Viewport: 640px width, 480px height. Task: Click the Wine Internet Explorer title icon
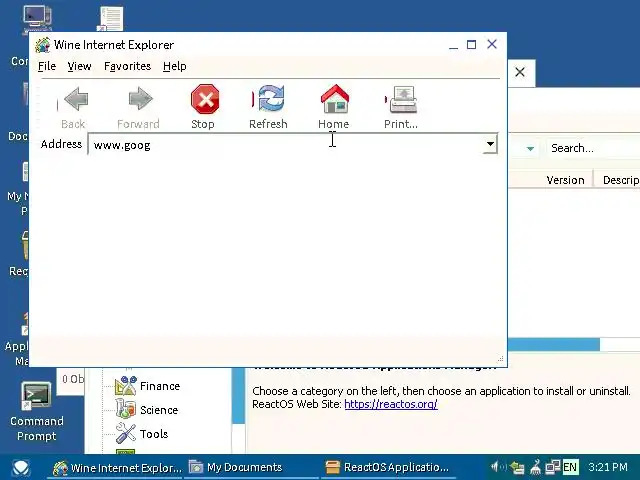click(42, 45)
